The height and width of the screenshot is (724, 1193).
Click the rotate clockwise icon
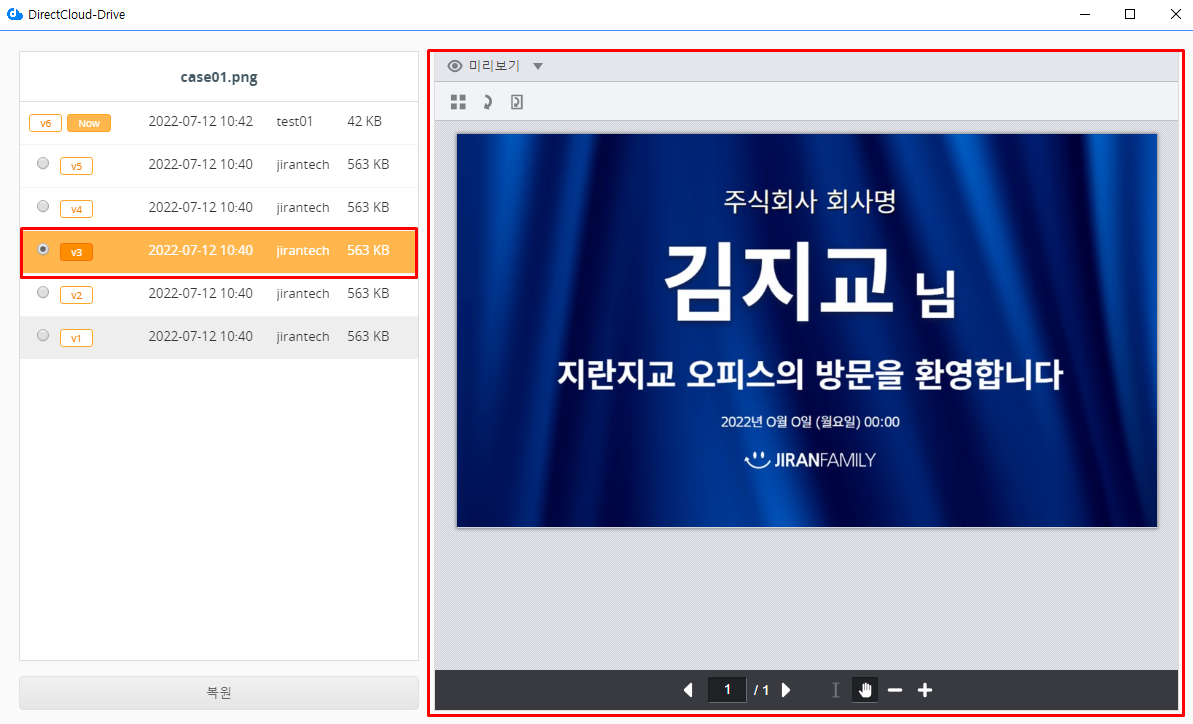point(487,102)
